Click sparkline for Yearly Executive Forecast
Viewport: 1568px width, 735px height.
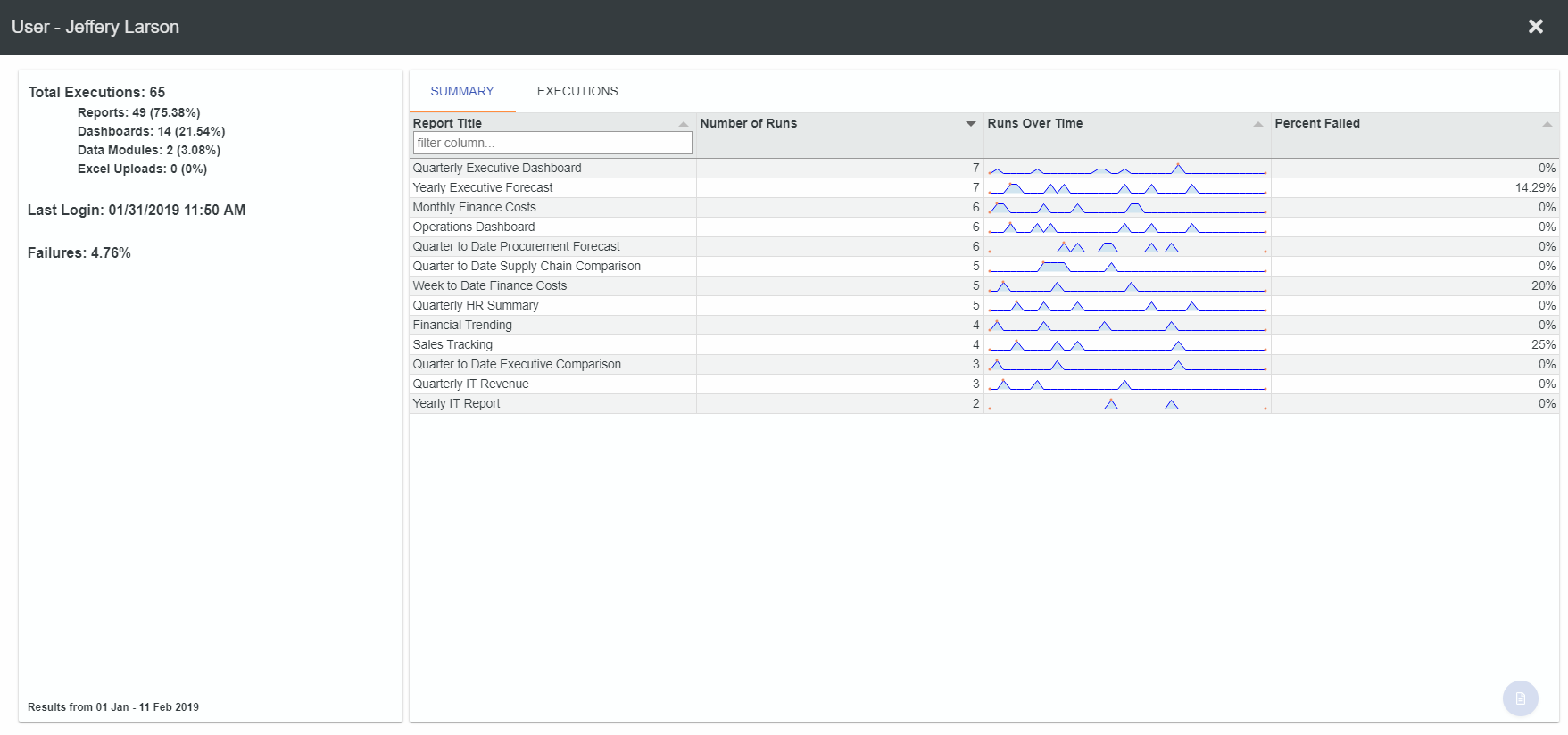point(1127,188)
